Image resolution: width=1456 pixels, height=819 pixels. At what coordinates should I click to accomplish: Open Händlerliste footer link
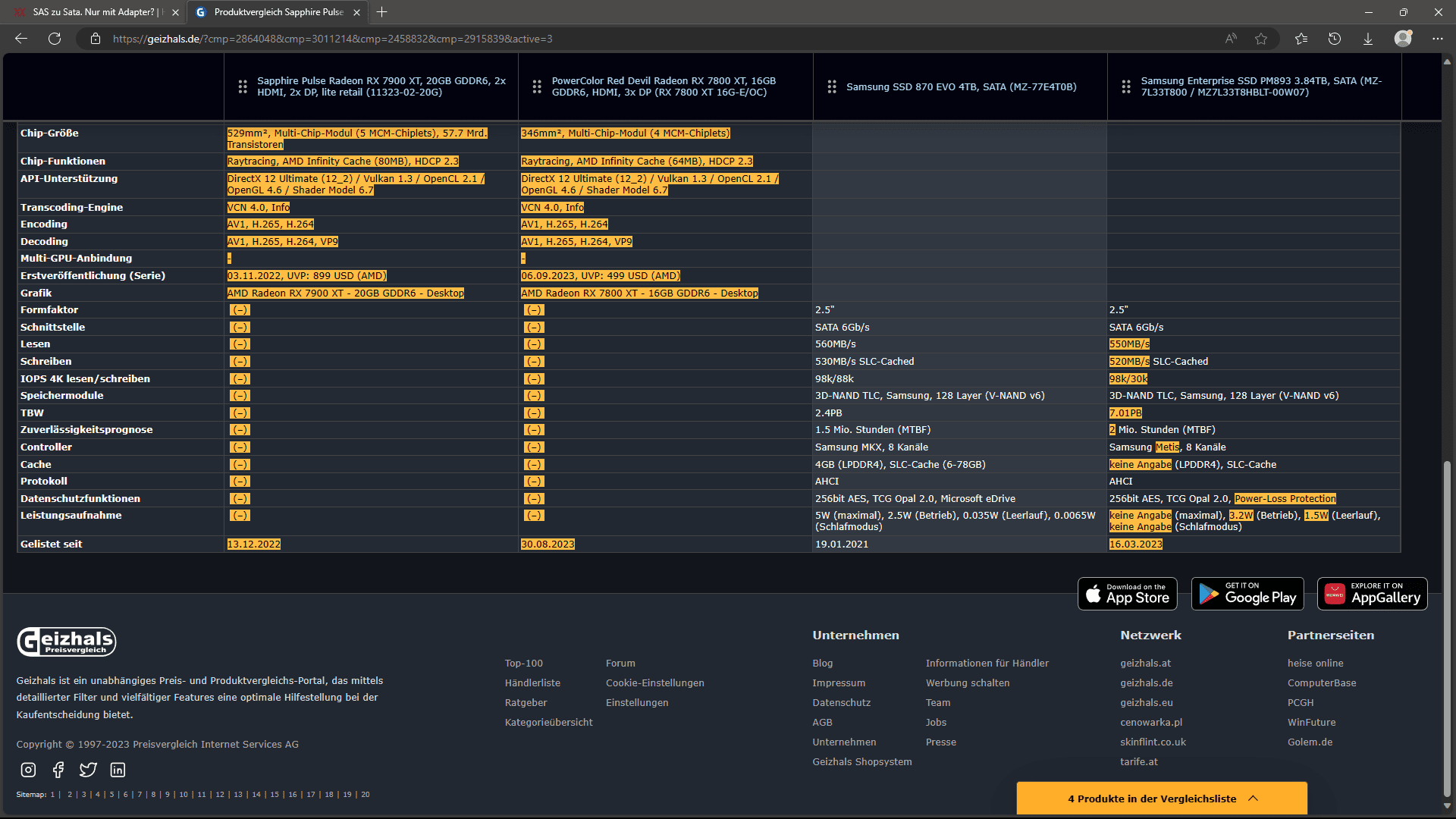point(532,683)
